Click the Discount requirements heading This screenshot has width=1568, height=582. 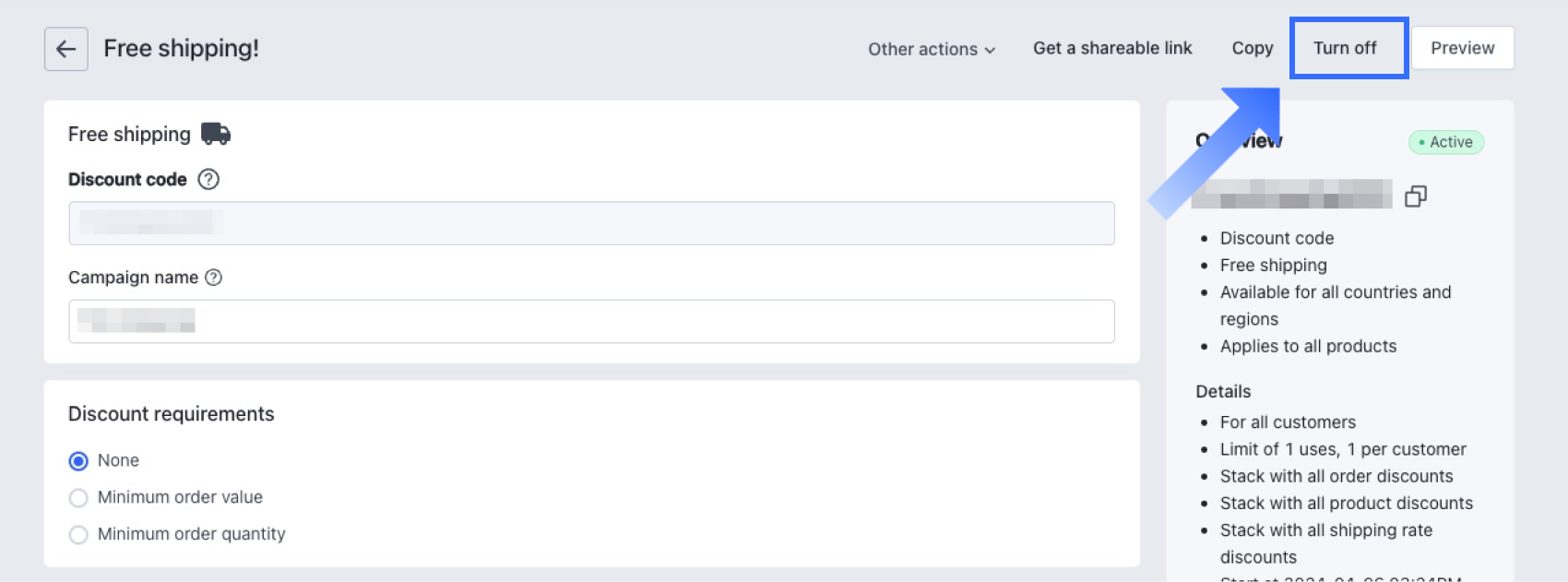pos(172,414)
